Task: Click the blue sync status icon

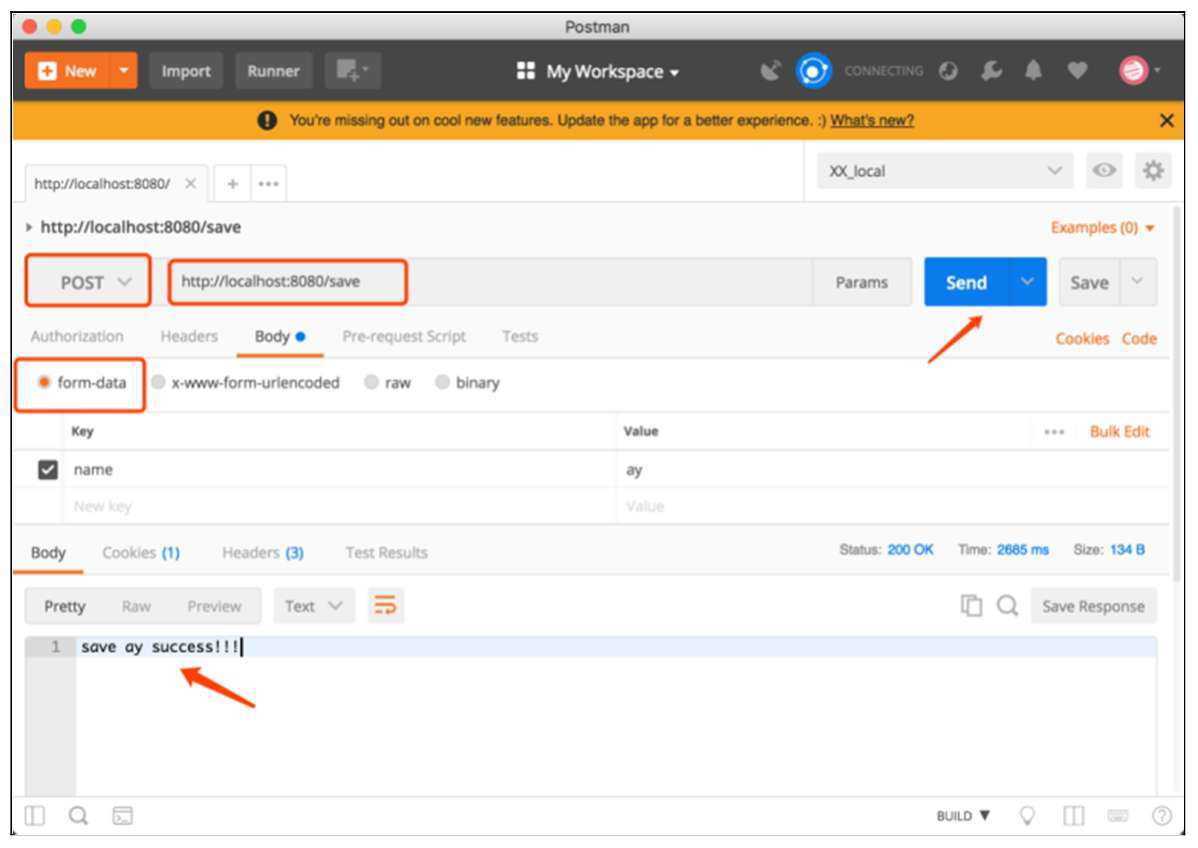Action: (x=814, y=71)
